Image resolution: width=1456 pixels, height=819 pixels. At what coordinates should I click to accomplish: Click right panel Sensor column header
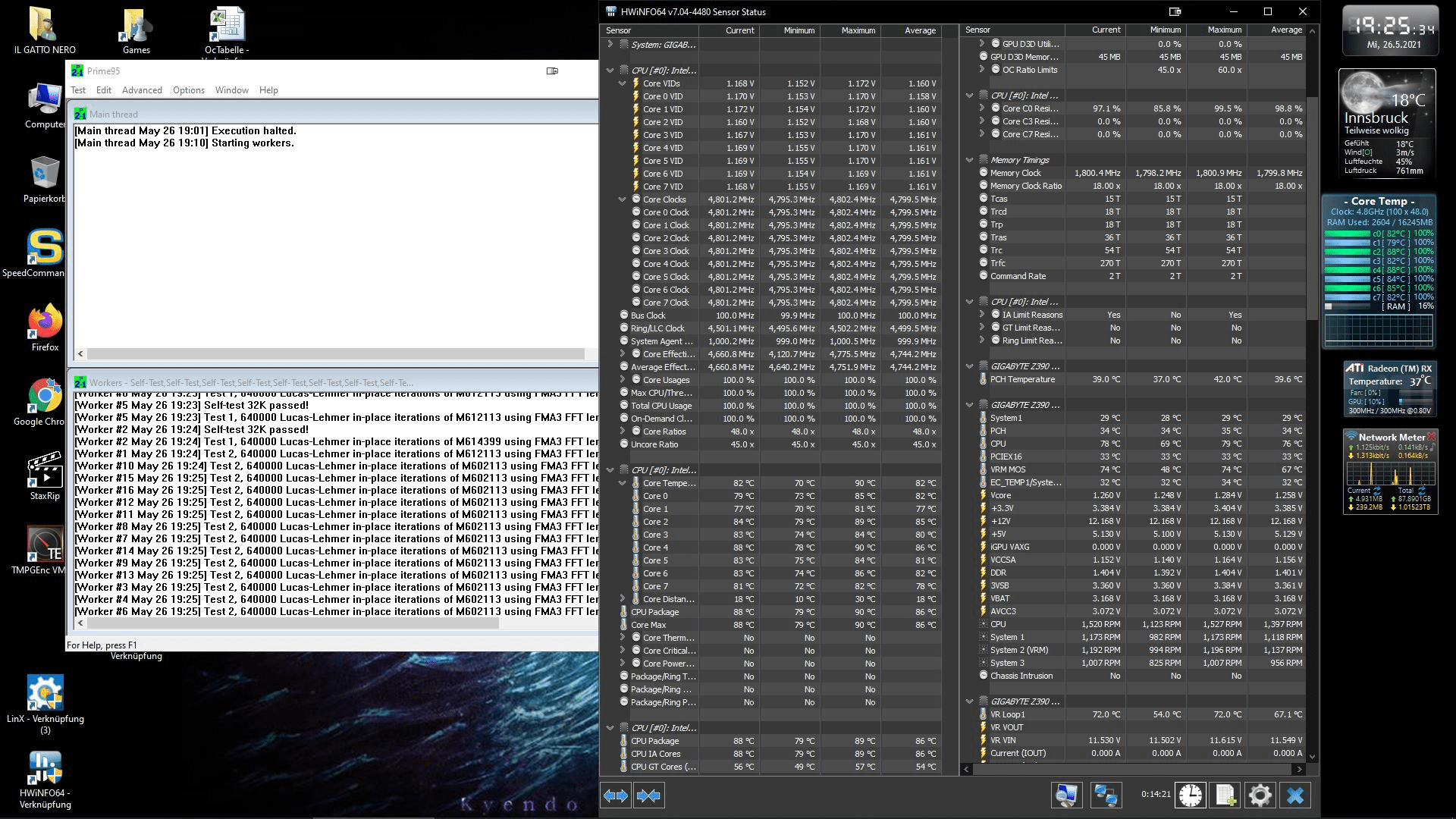click(x=1013, y=30)
